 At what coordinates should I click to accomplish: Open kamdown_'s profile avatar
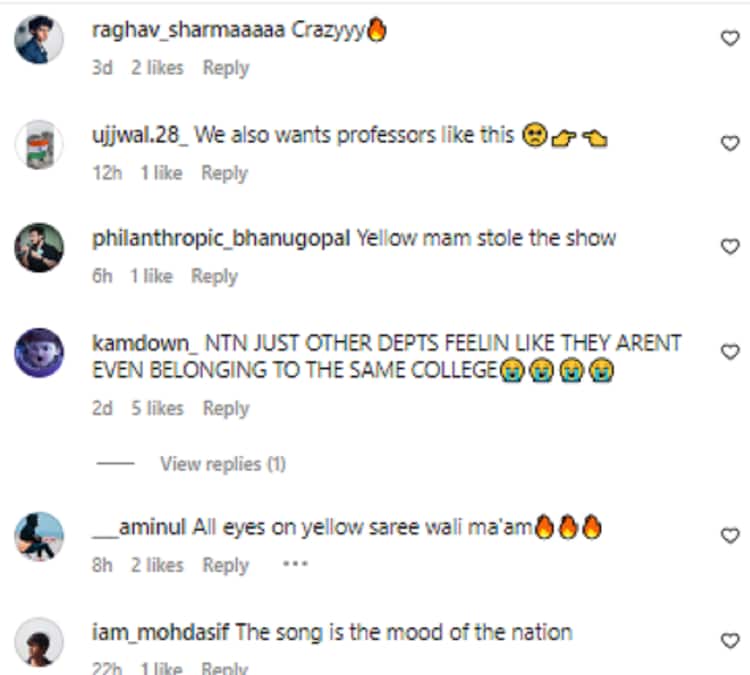click(x=39, y=353)
